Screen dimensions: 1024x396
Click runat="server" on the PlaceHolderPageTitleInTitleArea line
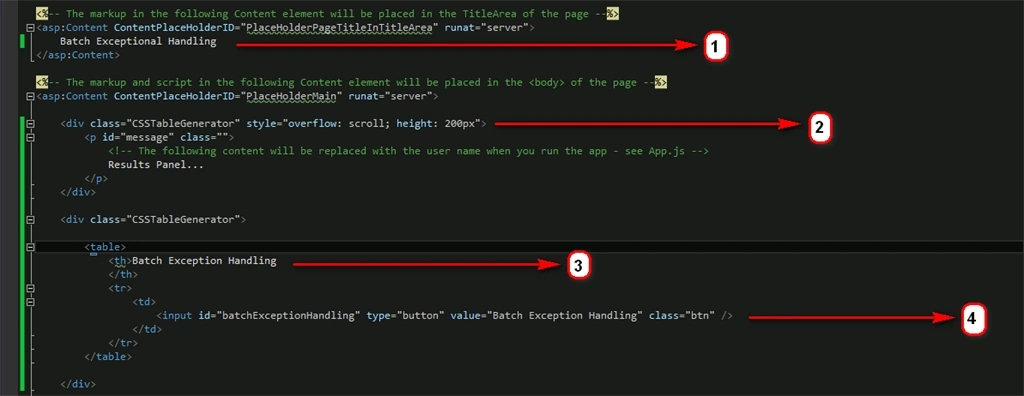487,28
